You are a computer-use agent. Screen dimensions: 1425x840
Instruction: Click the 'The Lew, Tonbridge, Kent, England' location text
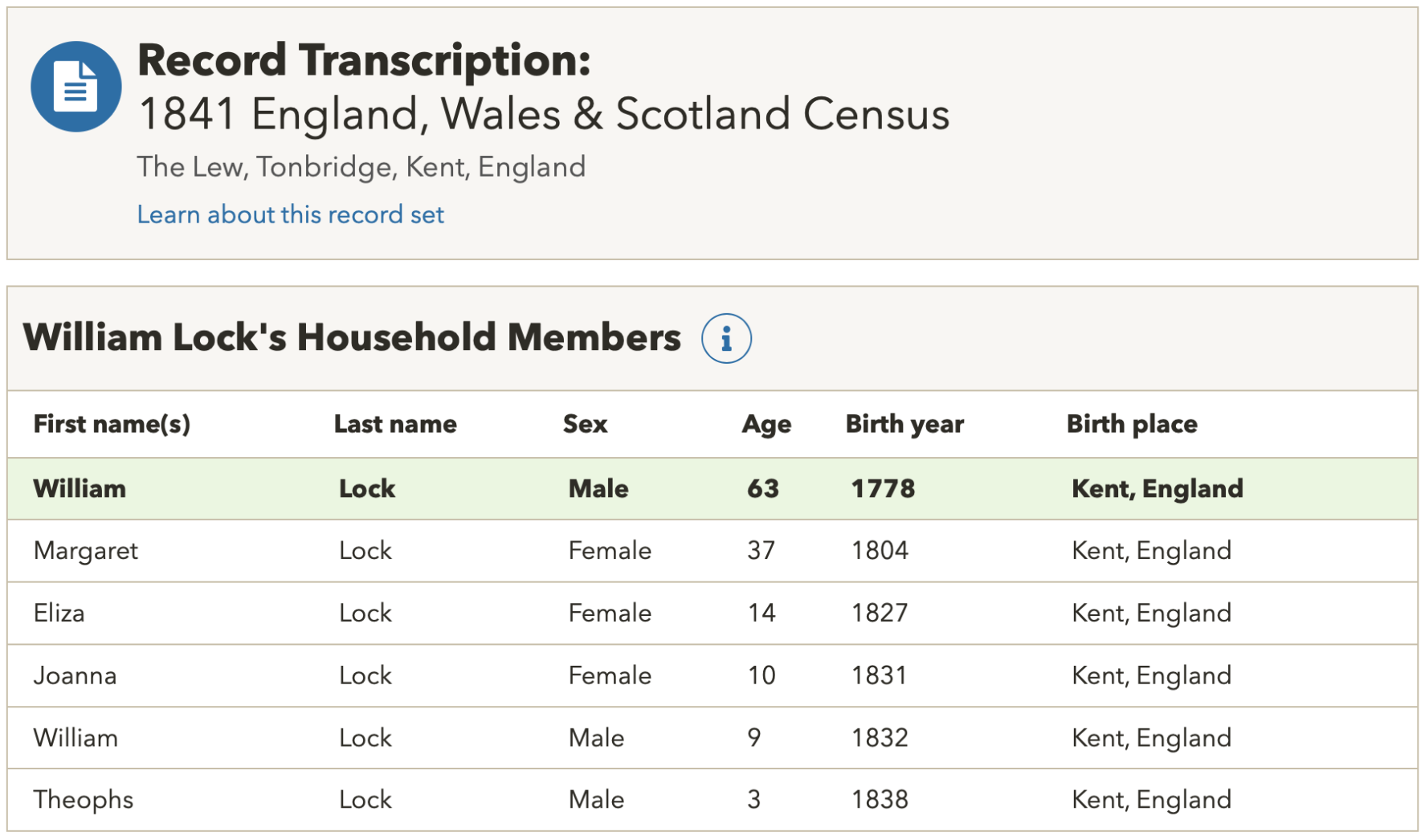(x=361, y=167)
